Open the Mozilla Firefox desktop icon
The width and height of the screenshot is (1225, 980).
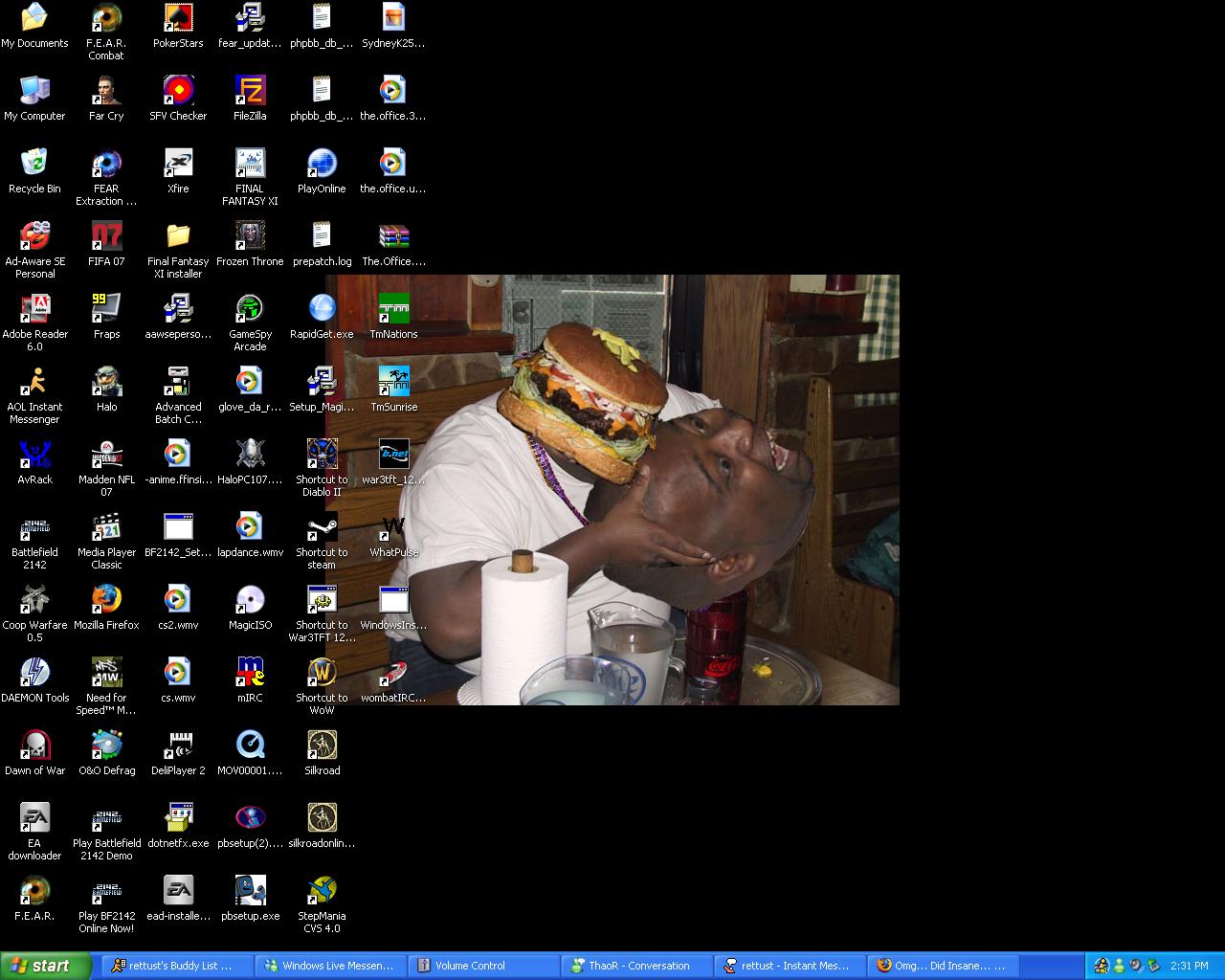click(x=106, y=601)
